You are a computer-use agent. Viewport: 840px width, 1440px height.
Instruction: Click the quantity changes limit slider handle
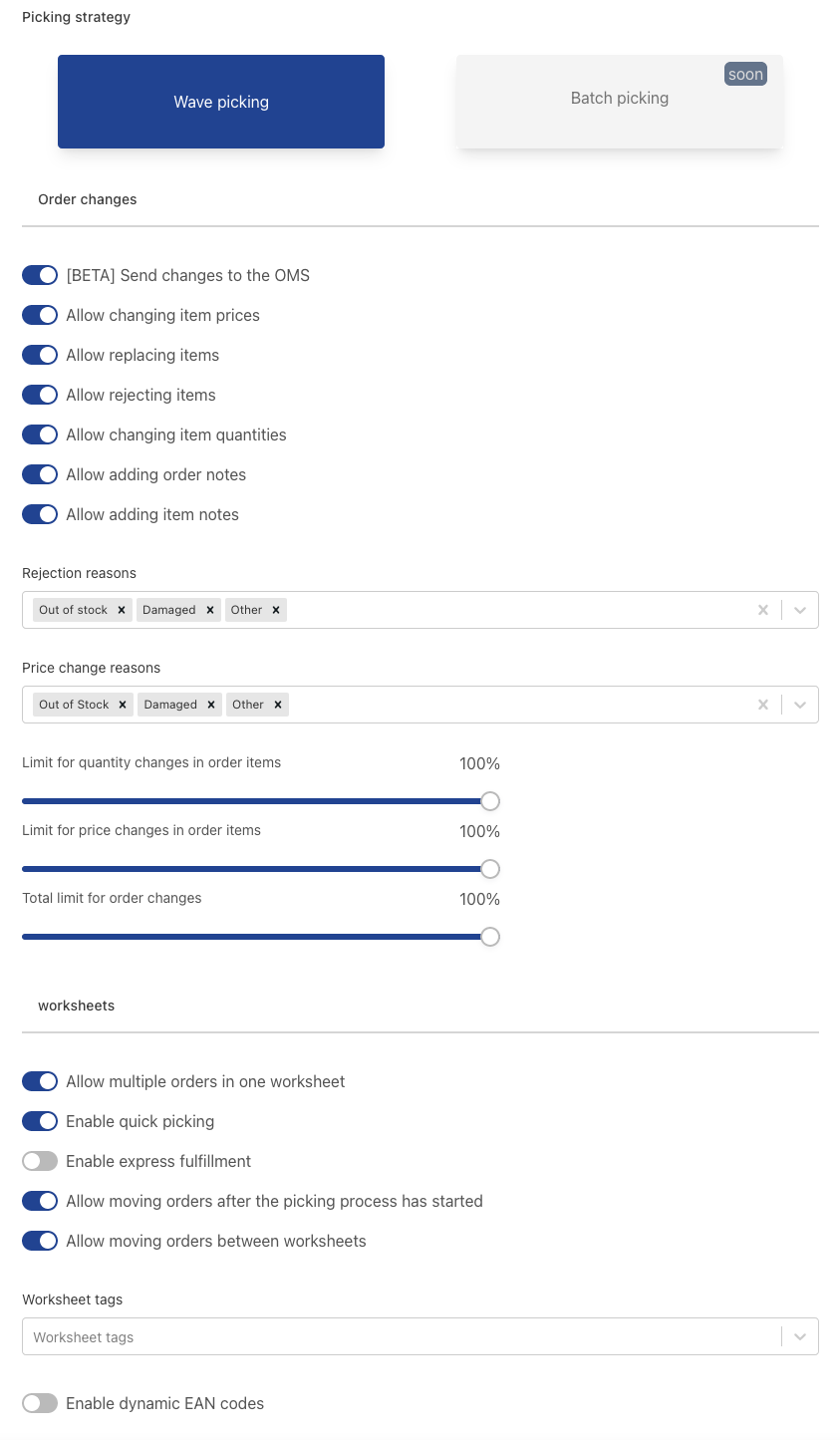coord(489,801)
